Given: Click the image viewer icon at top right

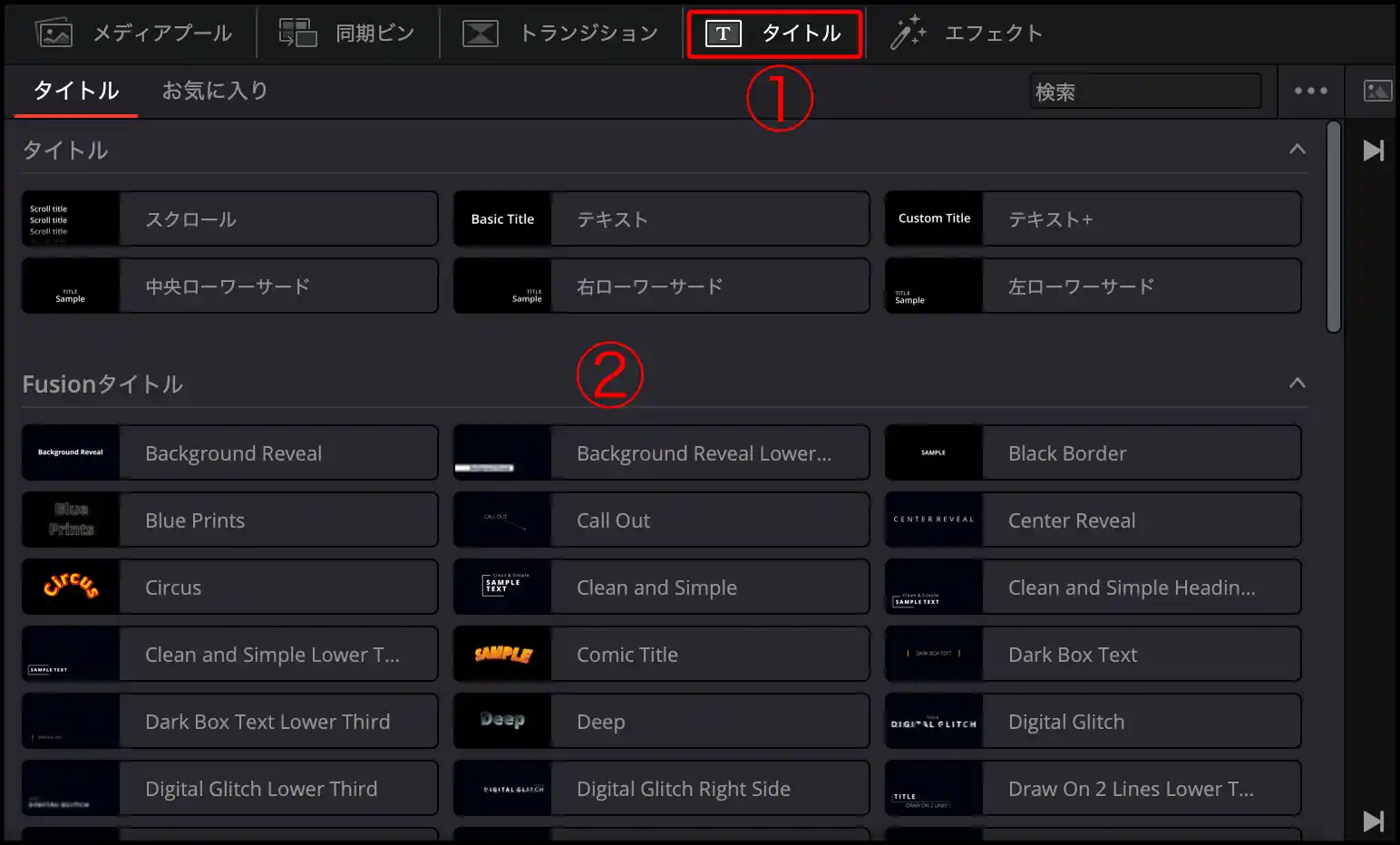Looking at the screenshot, I should tap(1377, 91).
